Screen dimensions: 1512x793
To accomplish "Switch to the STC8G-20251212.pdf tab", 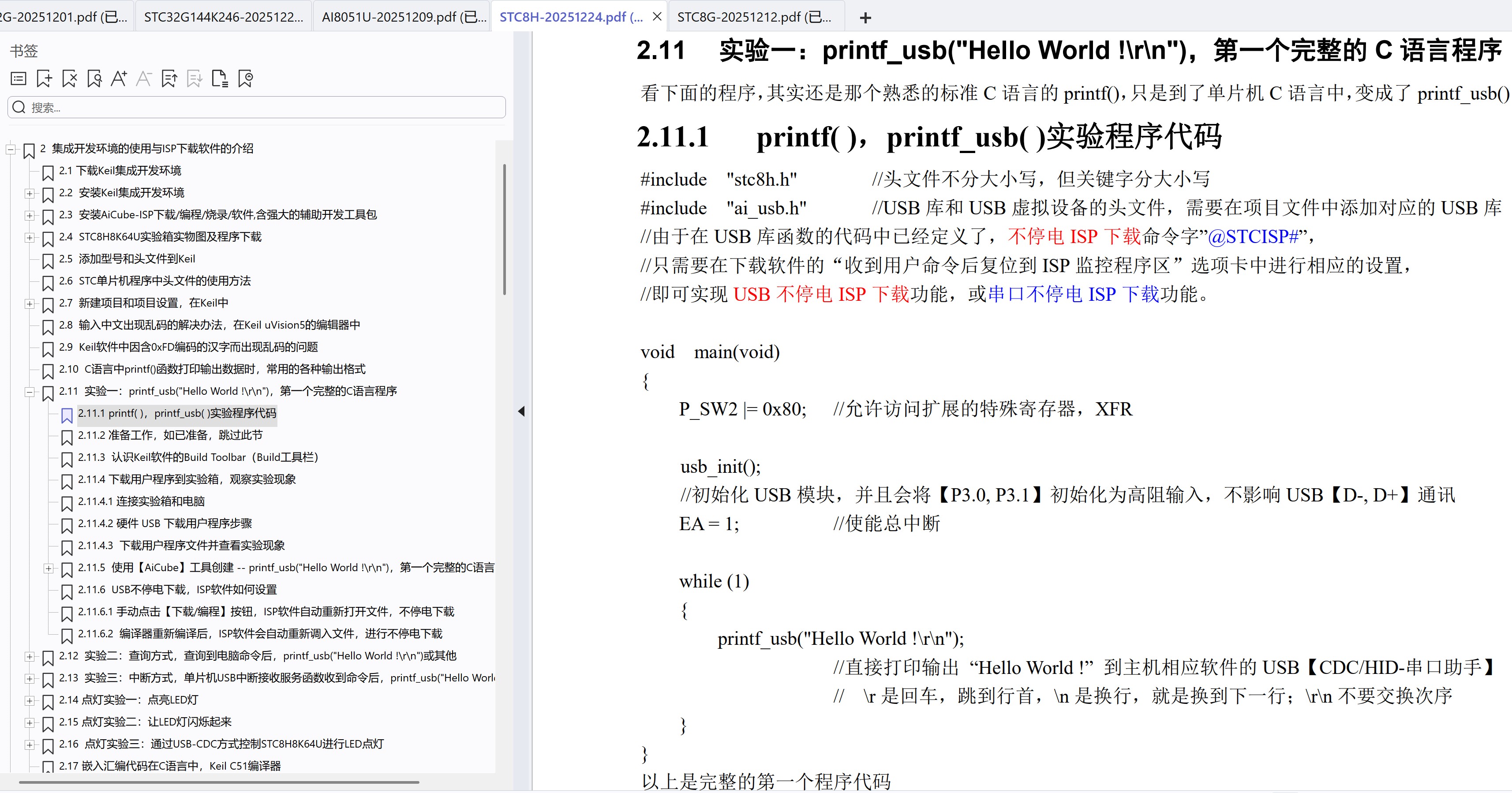I will 753,16.
